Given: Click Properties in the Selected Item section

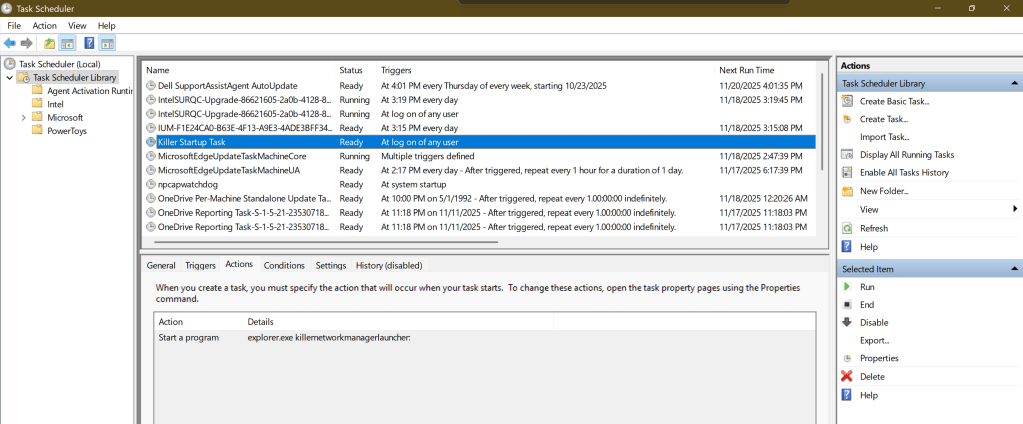Looking at the screenshot, I should pos(879,359).
